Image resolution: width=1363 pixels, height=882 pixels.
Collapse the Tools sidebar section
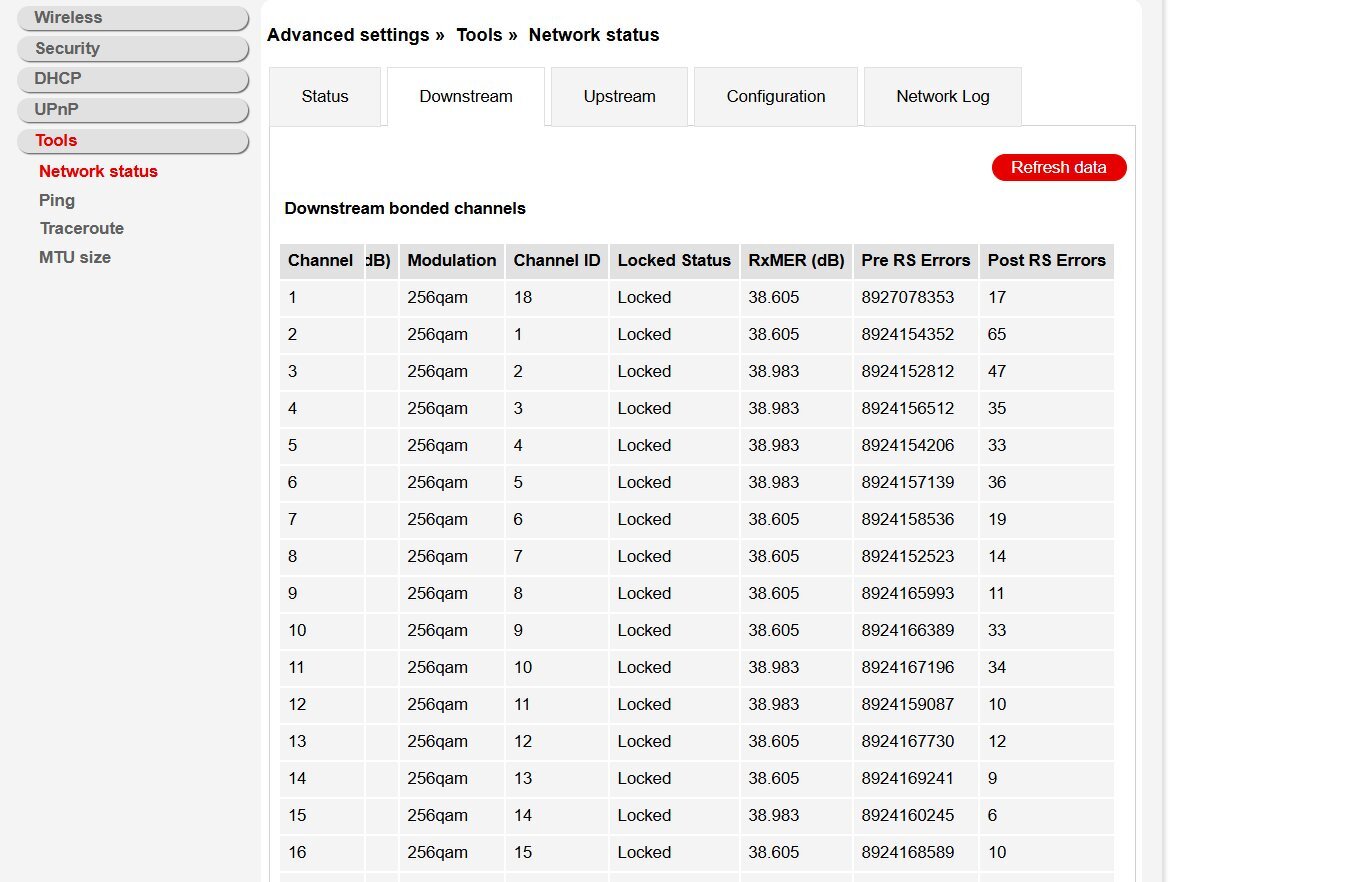[x=132, y=140]
